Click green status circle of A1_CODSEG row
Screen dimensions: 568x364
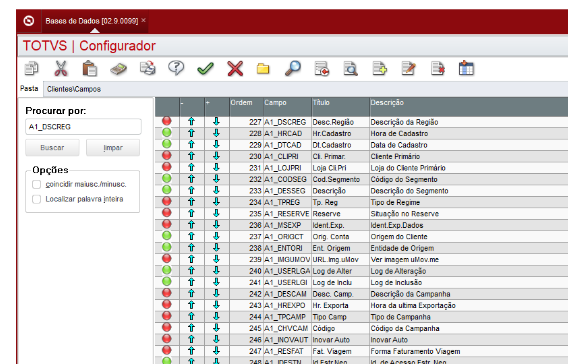pyautogui.click(x=167, y=178)
